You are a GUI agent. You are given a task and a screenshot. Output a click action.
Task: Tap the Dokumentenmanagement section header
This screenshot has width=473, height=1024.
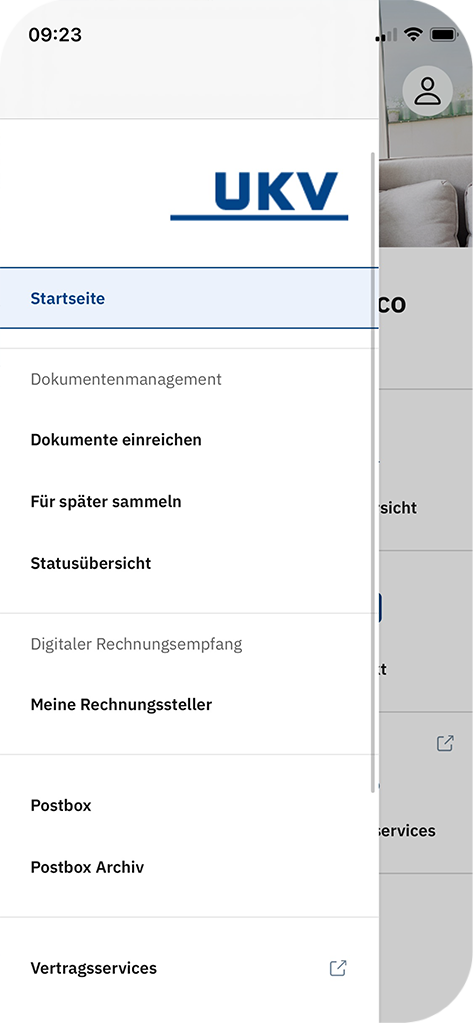click(126, 379)
